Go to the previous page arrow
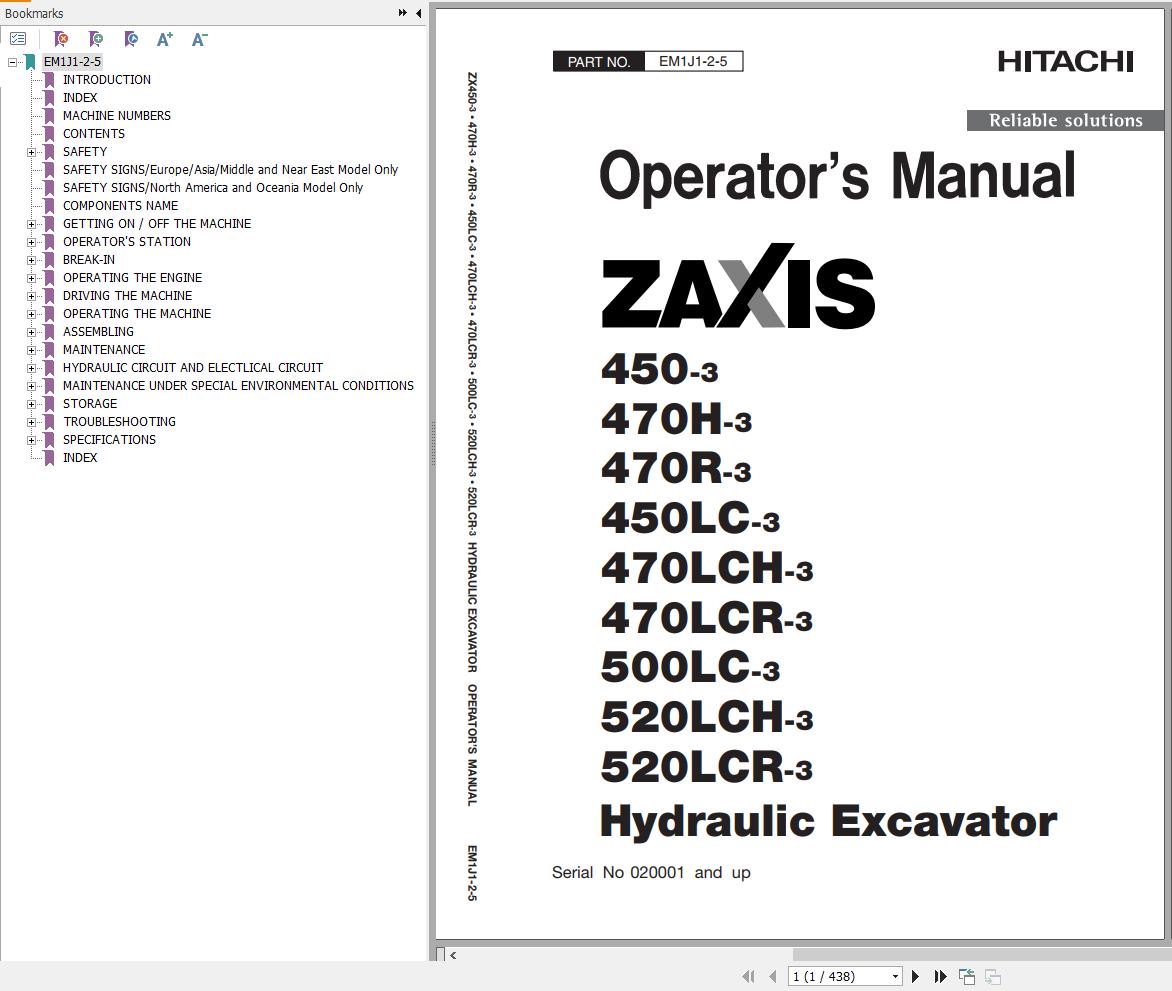 tap(773, 976)
